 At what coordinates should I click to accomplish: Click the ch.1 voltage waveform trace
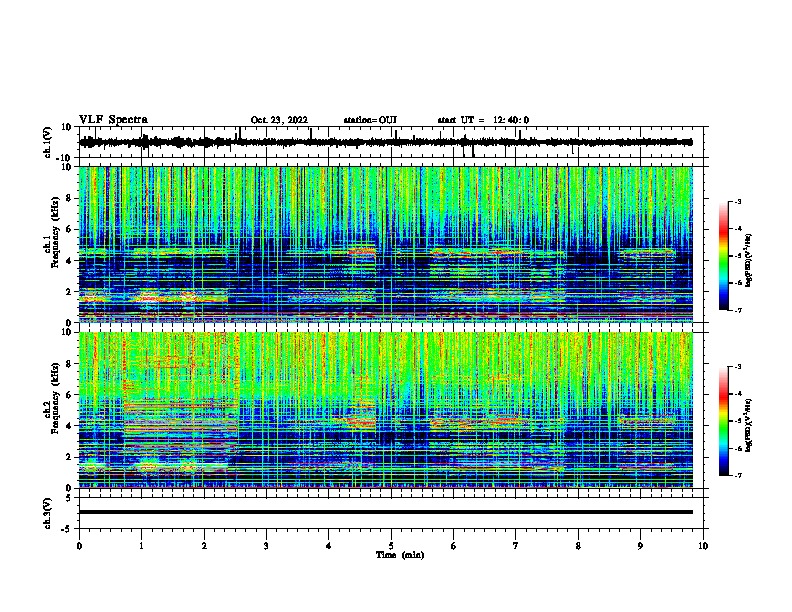(x=386, y=142)
